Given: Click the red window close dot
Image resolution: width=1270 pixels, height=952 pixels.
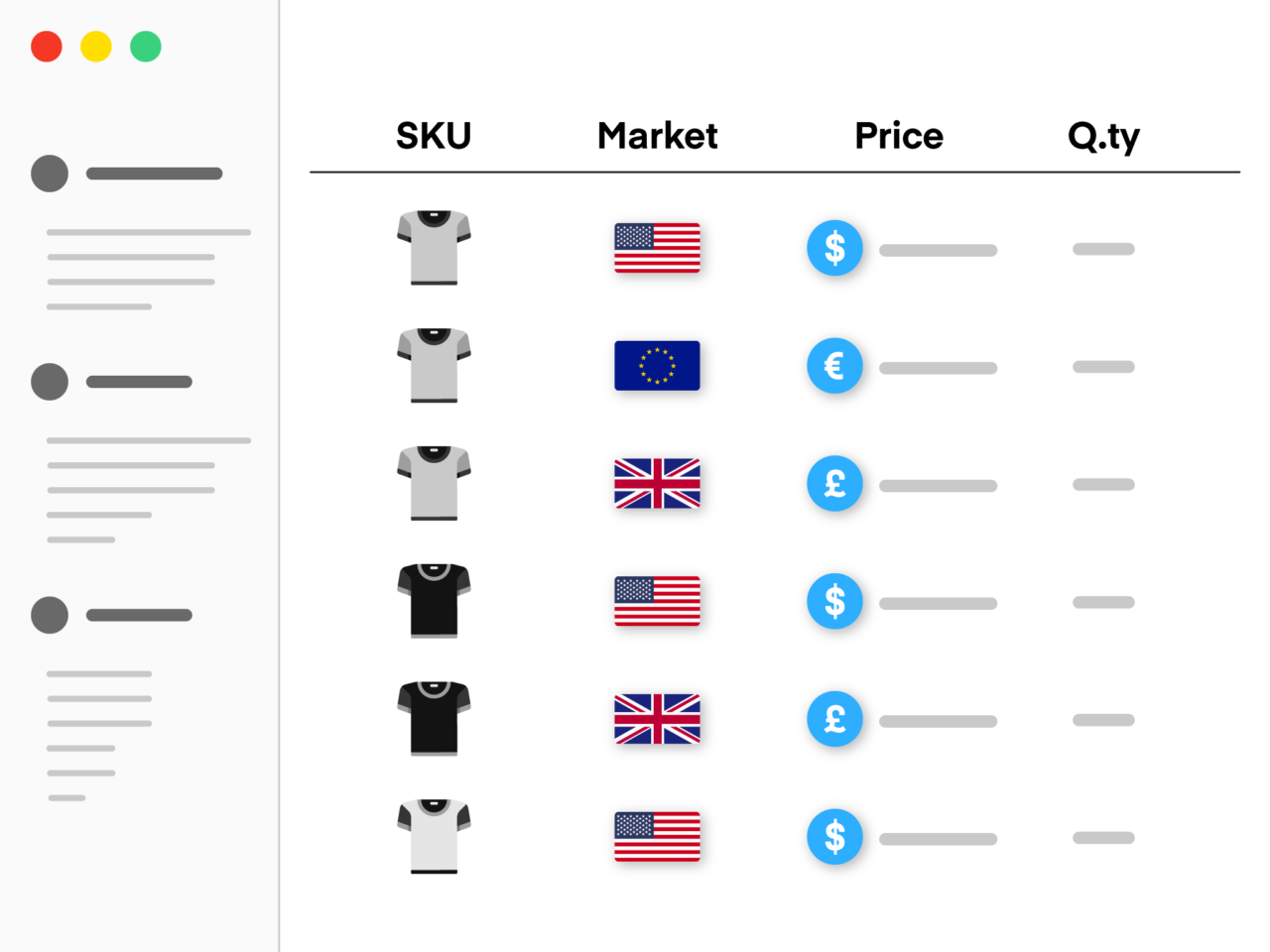Looking at the screenshot, I should 47,47.
